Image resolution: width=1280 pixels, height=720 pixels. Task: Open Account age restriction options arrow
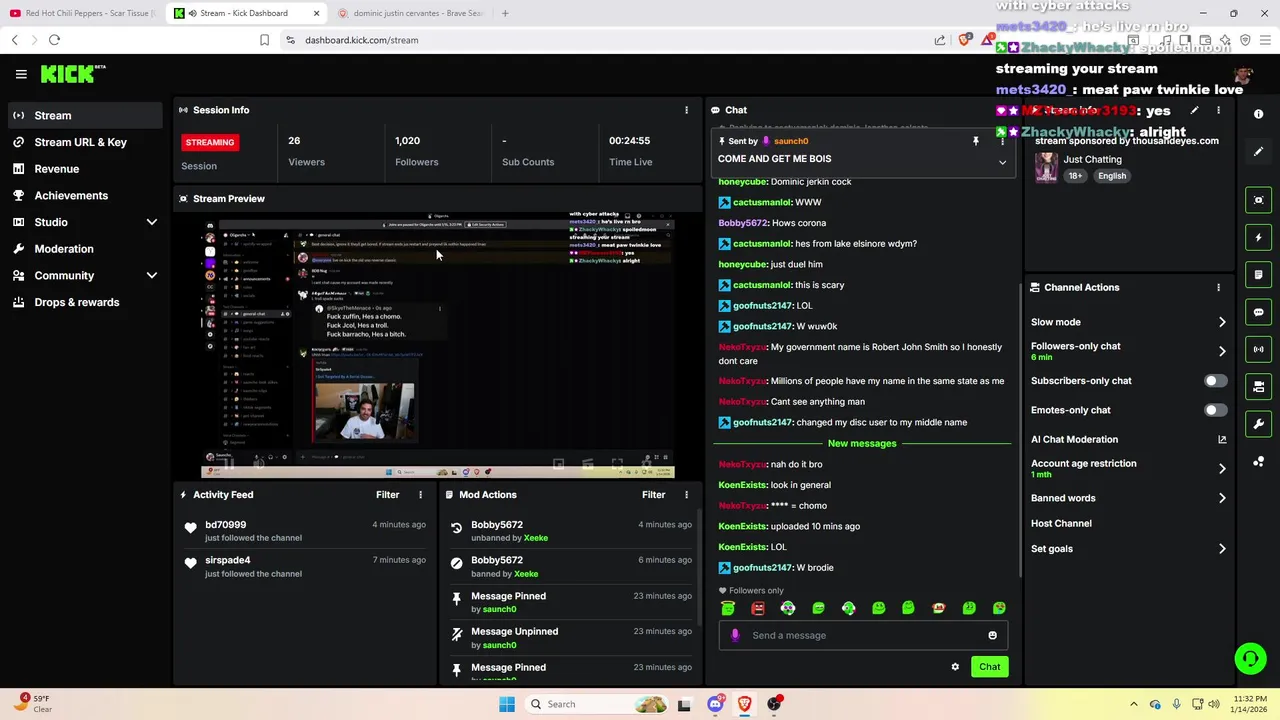point(1222,468)
